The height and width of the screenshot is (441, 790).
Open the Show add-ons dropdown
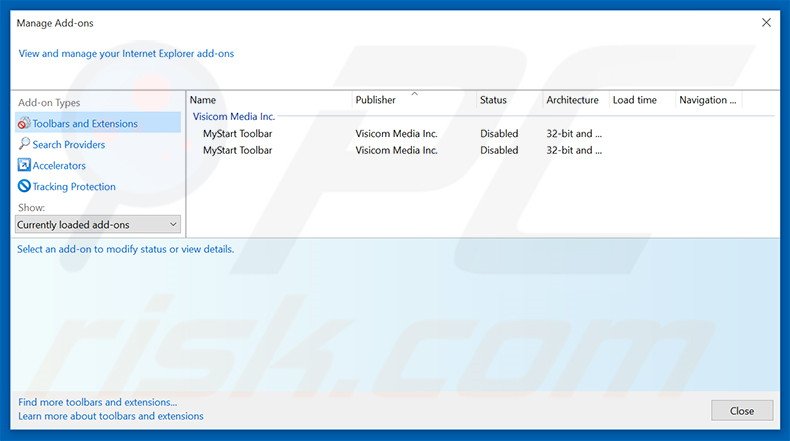(98, 225)
